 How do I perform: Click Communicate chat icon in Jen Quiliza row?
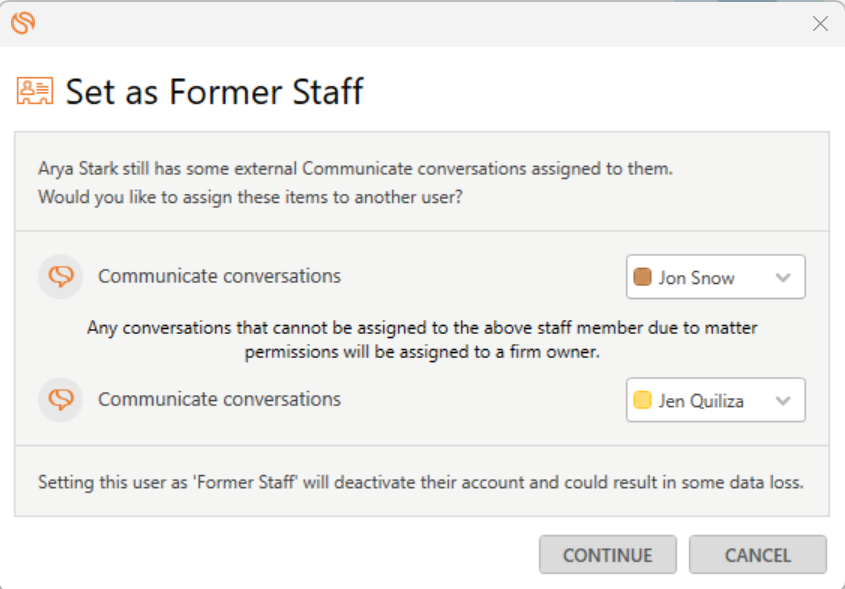(x=61, y=400)
